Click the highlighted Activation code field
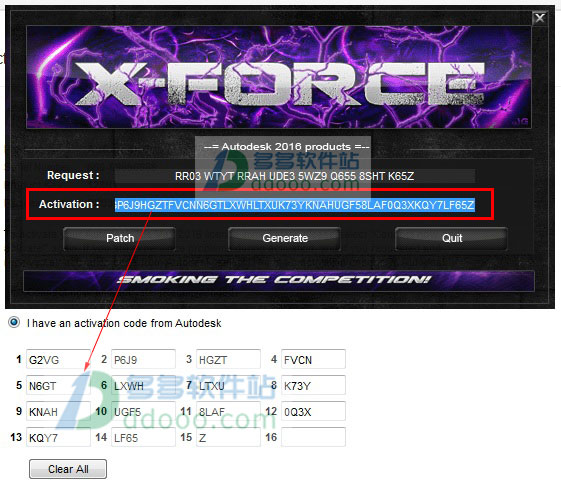 click(295, 205)
